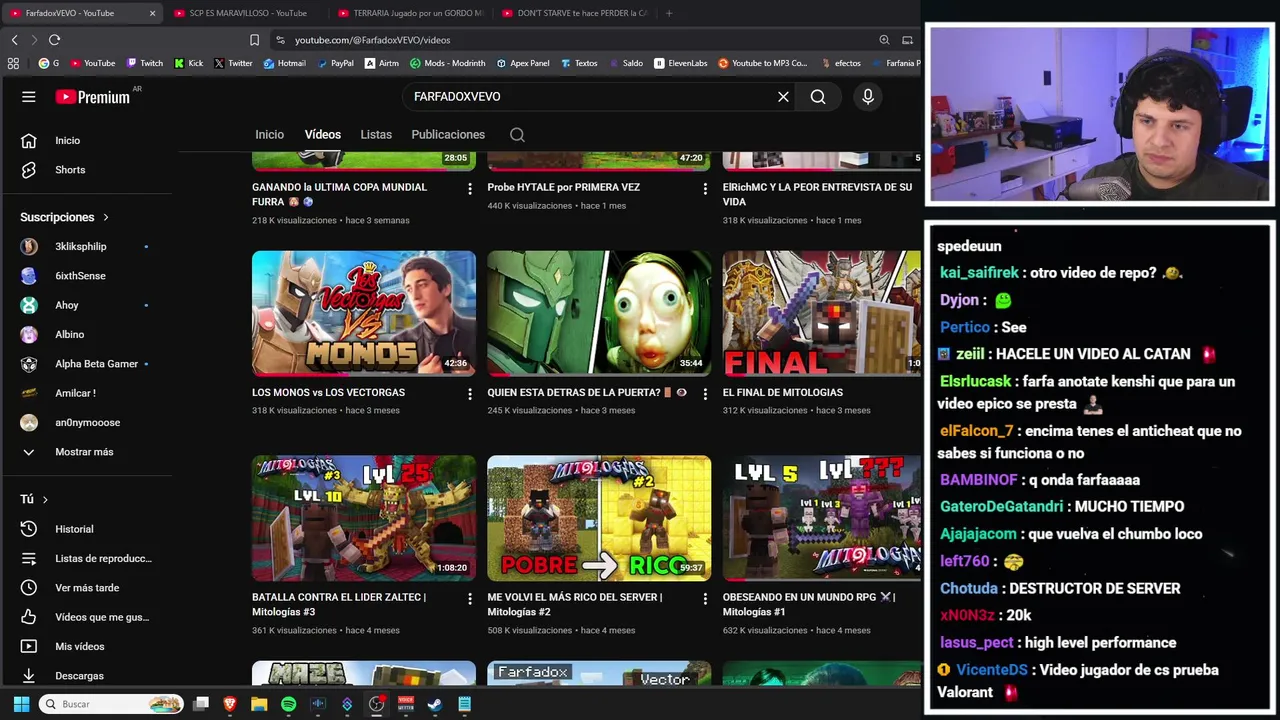Viewport: 1280px width, 720px height.
Task: Open an0nymooose subscription channel
Action: coord(86,423)
